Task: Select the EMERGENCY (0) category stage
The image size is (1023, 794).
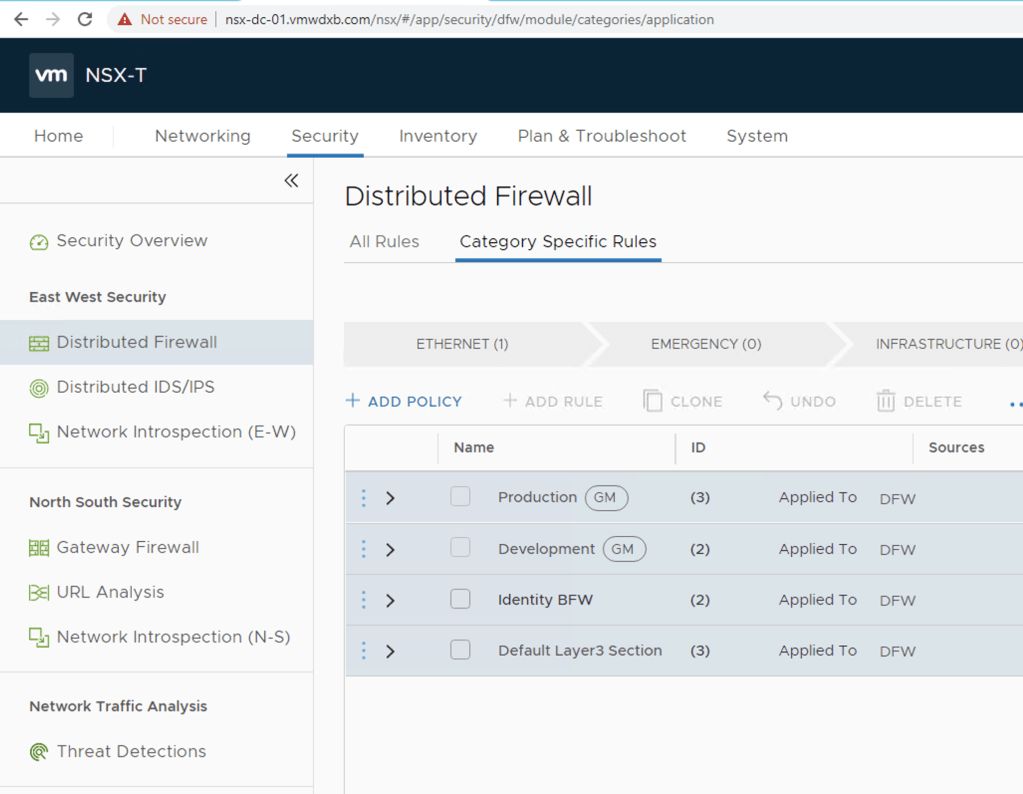Action: 706,344
